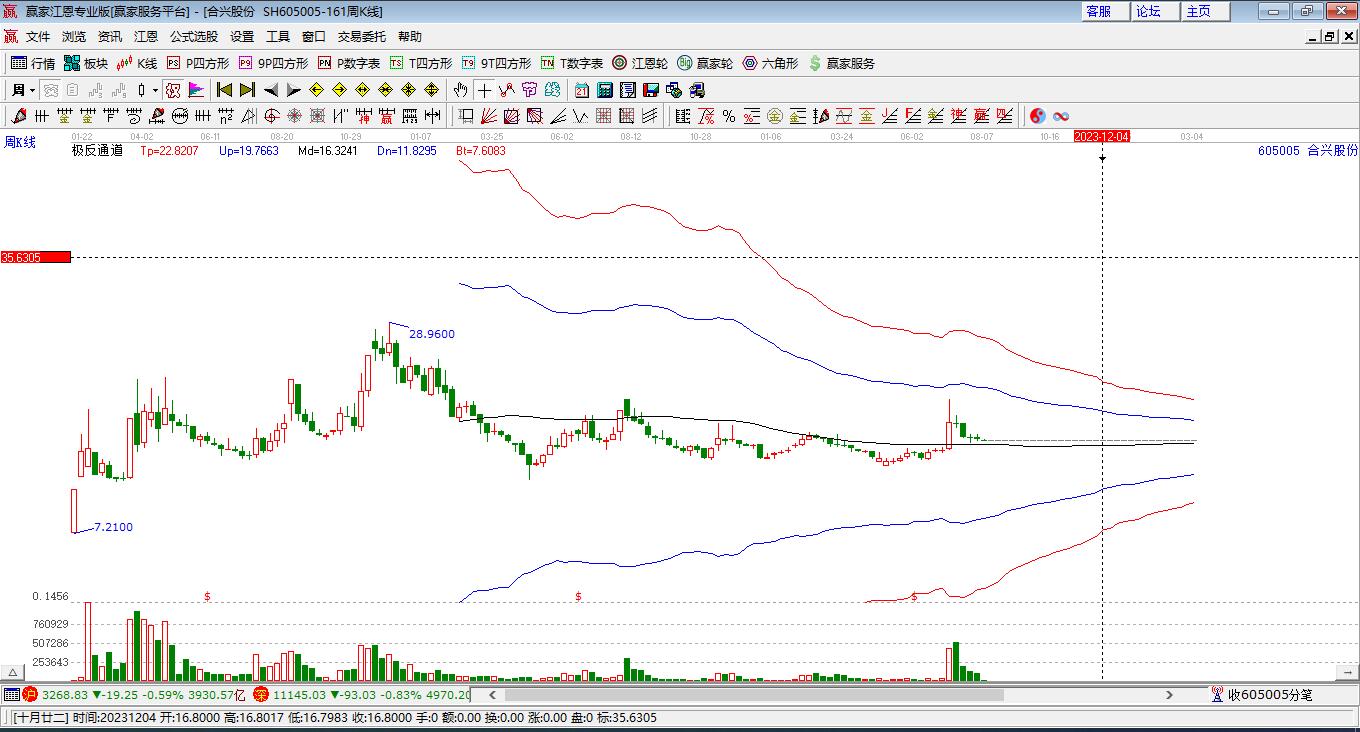Toggle the K线 candlestick chart mode
This screenshot has height=732, width=1360.
[x=137, y=63]
